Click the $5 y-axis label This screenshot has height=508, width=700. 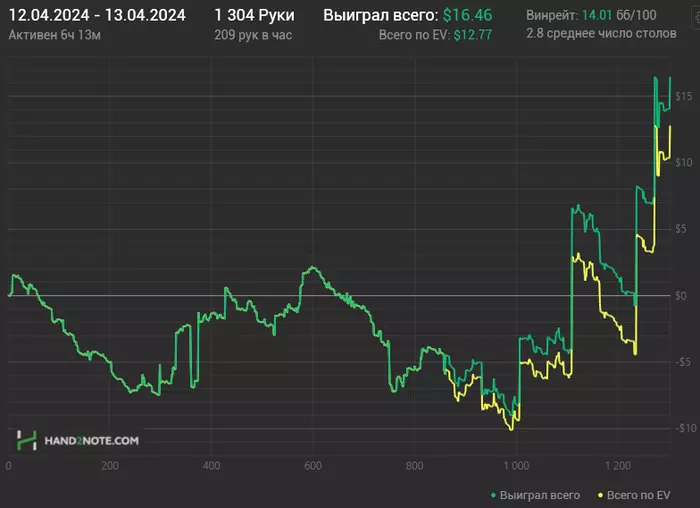pos(681,229)
